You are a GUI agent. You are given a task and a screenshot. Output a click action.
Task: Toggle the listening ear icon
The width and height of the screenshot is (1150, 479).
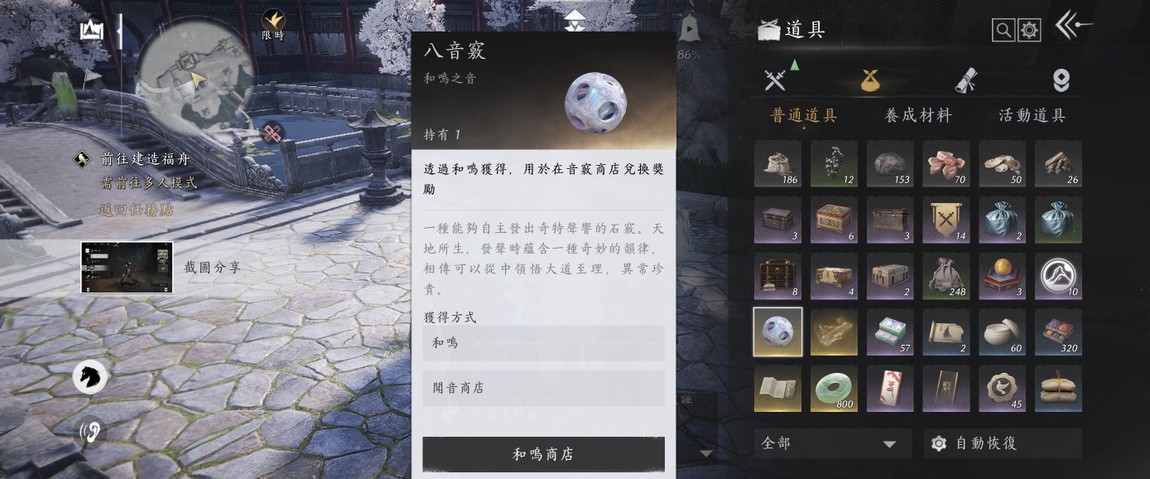coord(89,431)
